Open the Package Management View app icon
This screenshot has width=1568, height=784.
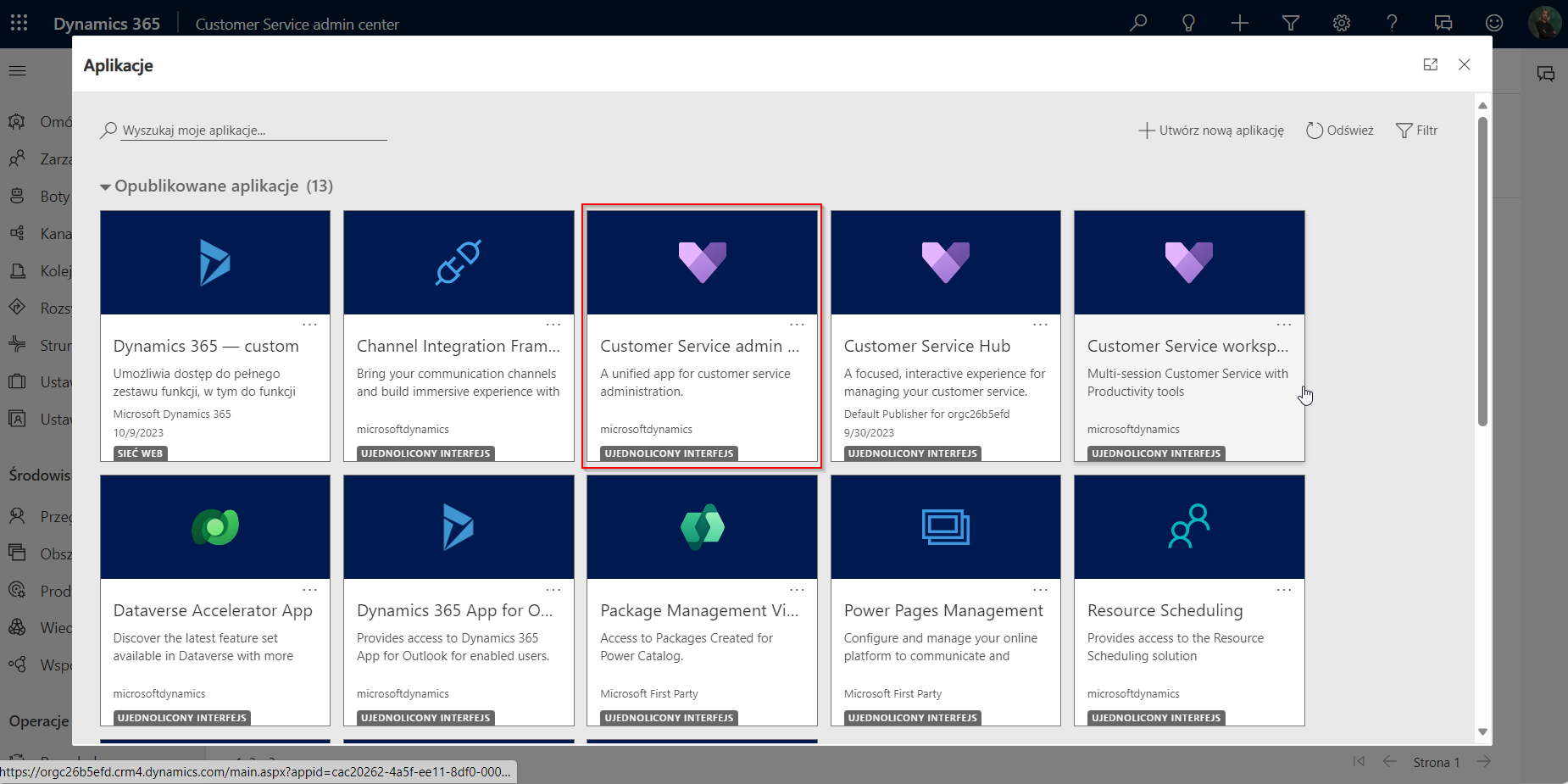(702, 527)
